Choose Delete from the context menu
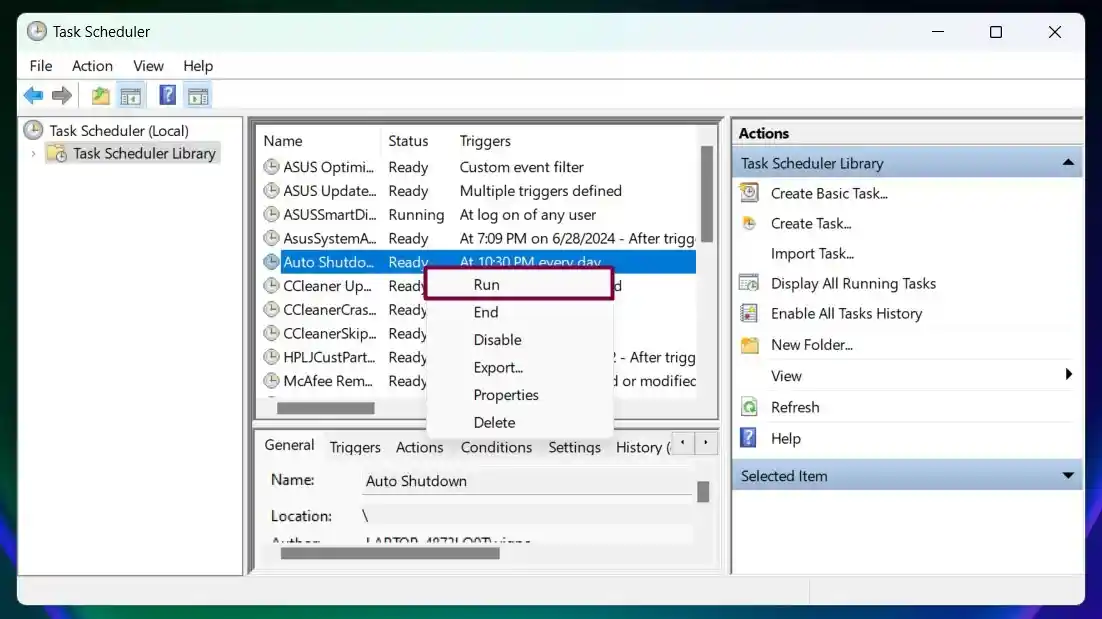 coord(519,422)
